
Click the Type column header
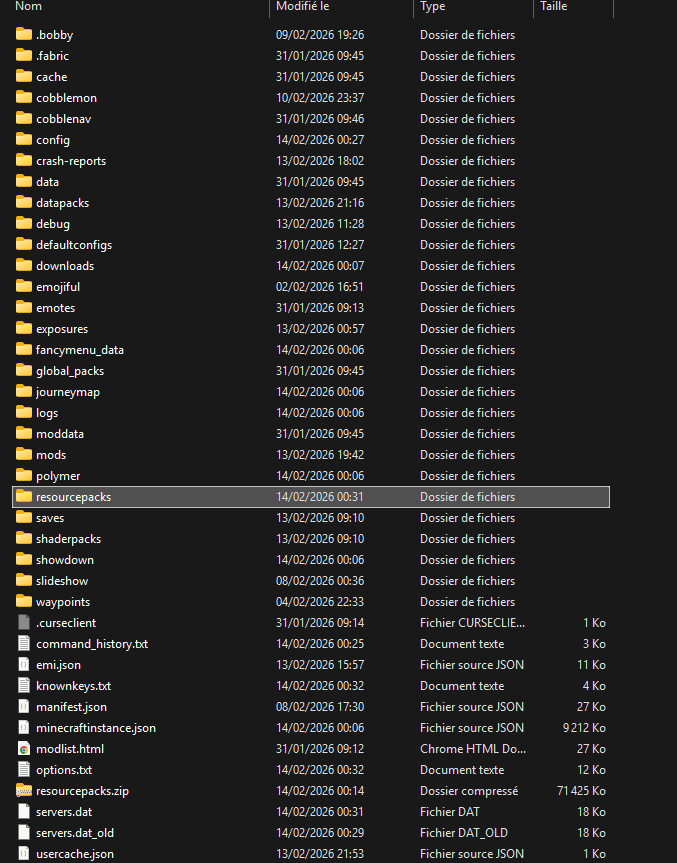[433, 7]
